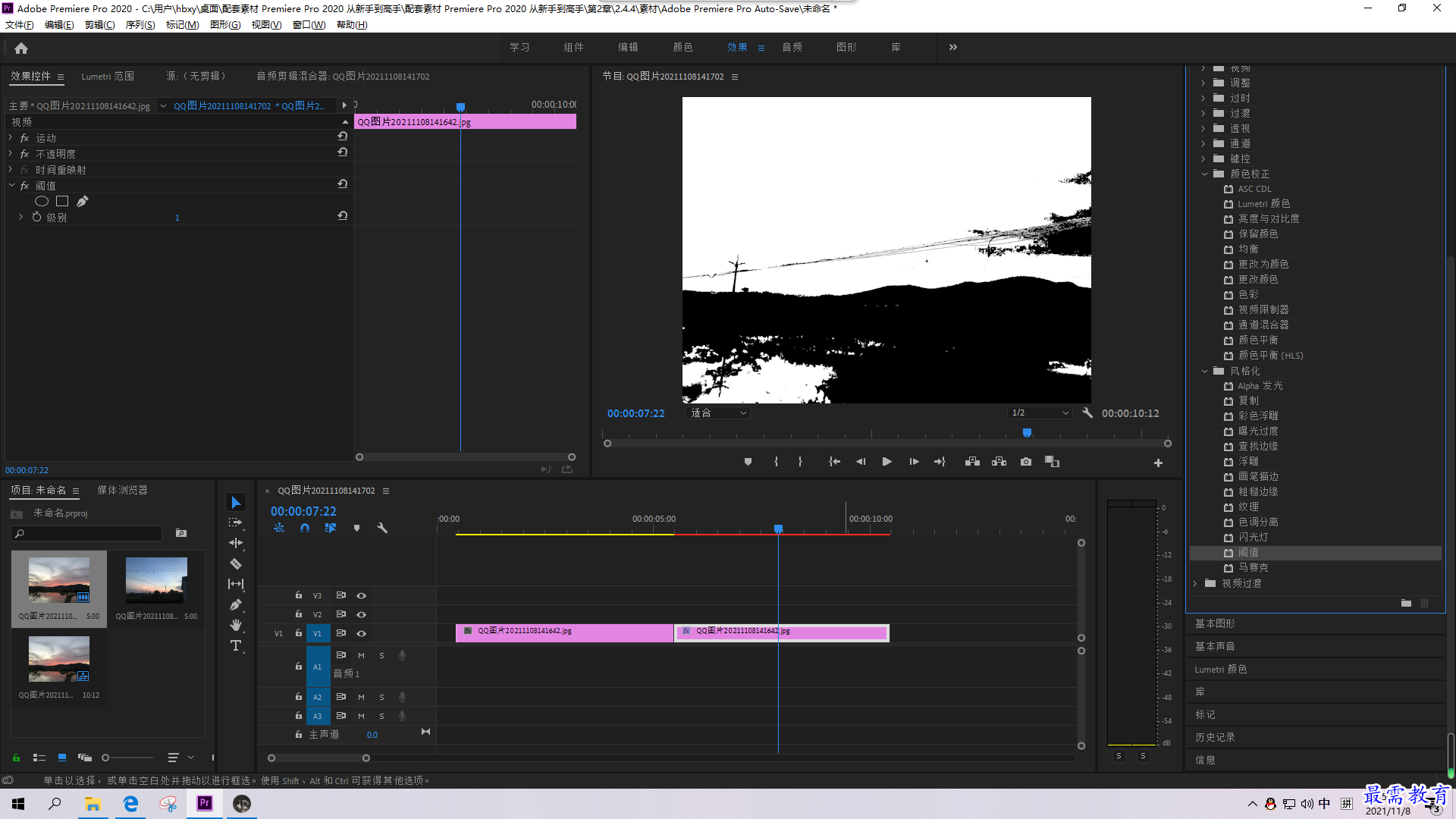Click the program monitor playhead marker
Viewport: 1456px width, 819px height.
pyautogui.click(x=1027, y=433)
